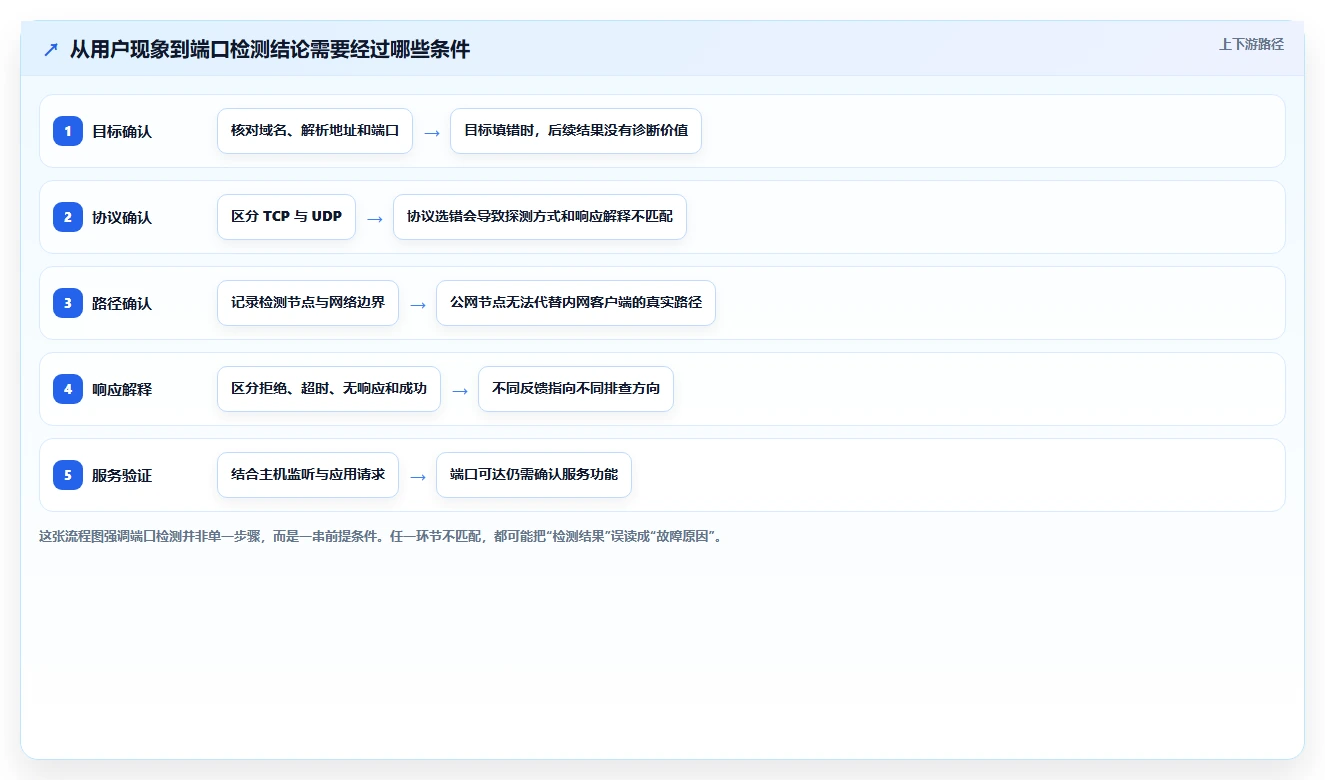
Task: Click the 服务验证 step label
Action: (x=122, y=475)
